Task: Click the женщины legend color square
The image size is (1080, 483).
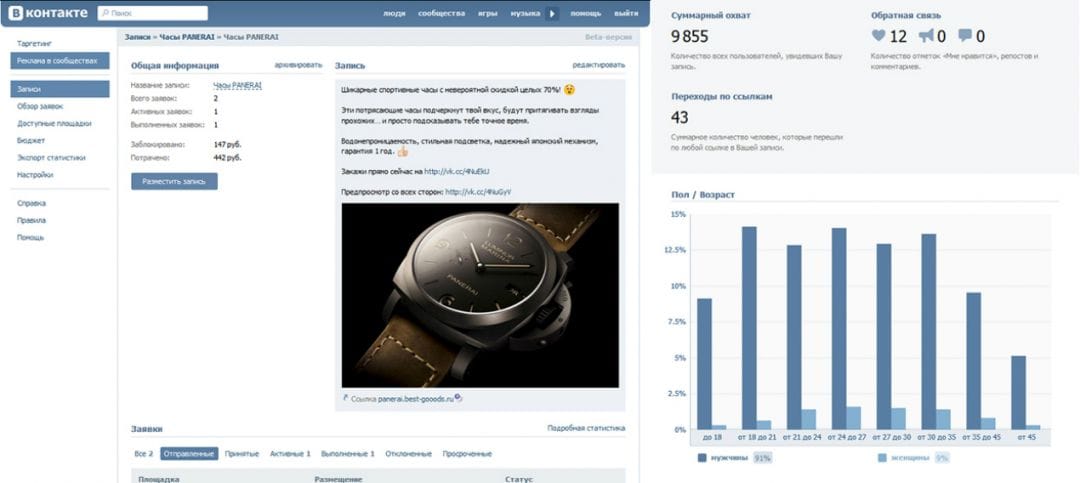Action: pos(882,457)
